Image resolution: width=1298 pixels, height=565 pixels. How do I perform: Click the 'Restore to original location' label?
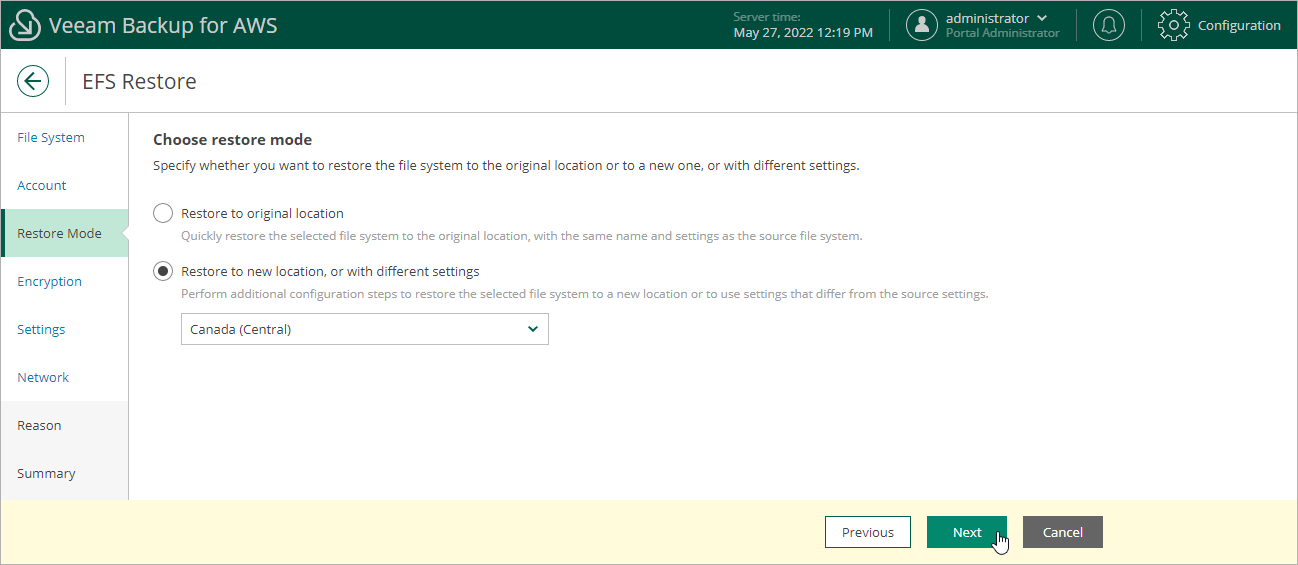[x=262, y=213]
